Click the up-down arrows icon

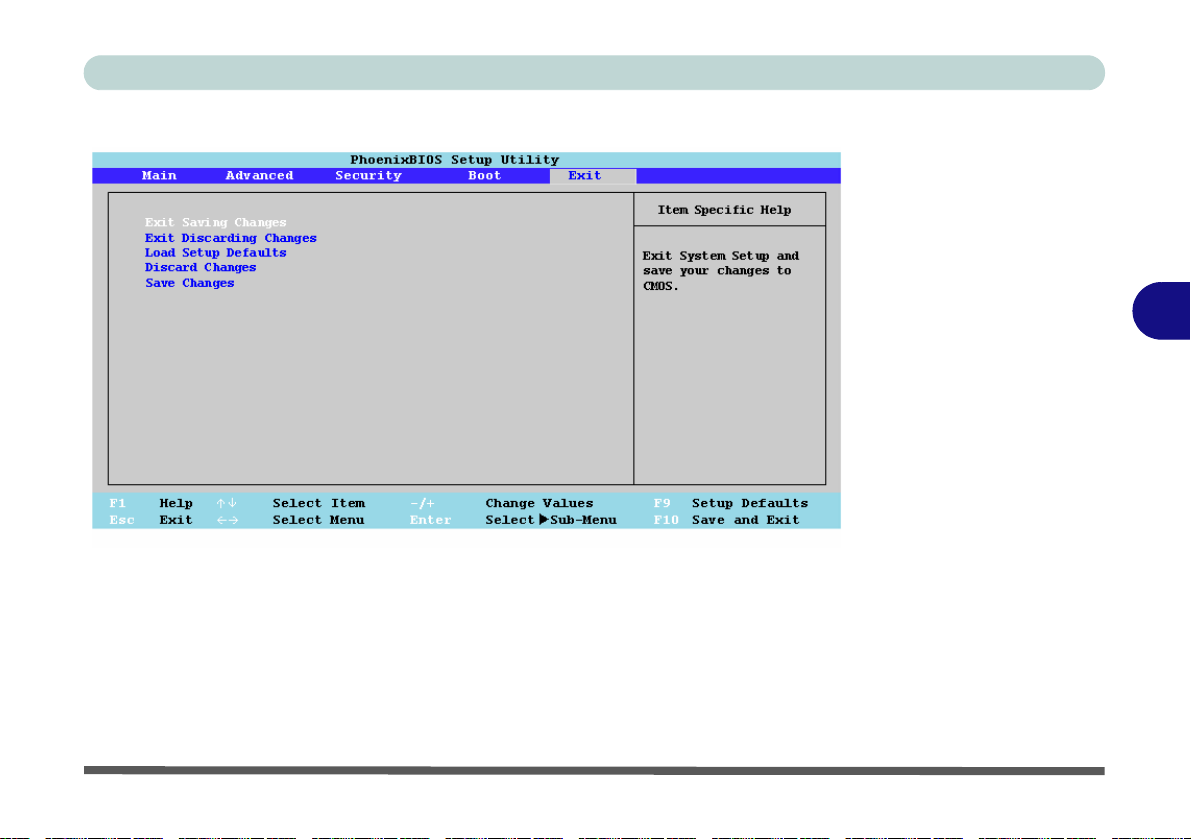[226, 503]
